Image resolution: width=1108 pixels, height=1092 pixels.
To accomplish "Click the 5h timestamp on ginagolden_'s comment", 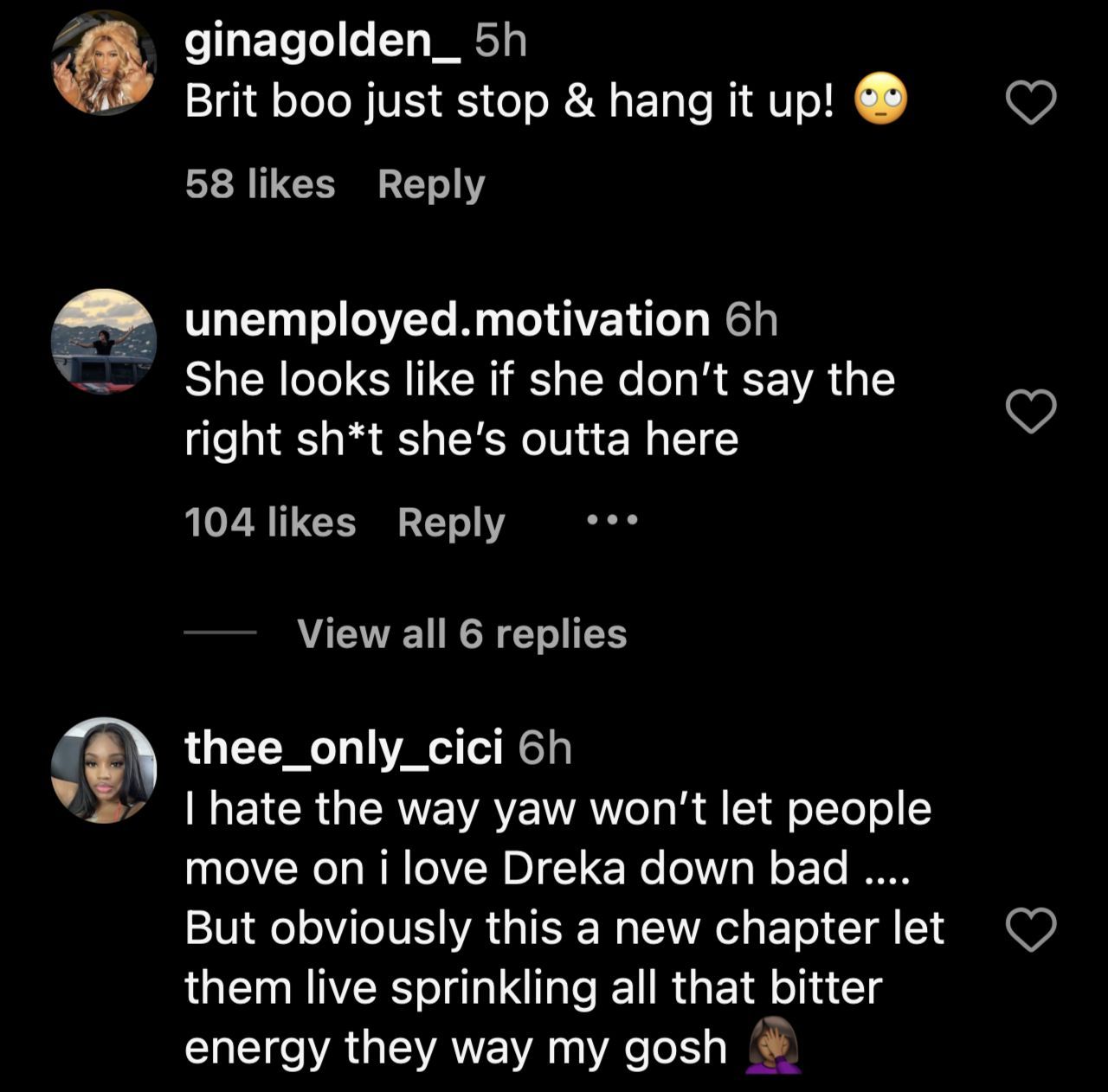I will point(501,41).
